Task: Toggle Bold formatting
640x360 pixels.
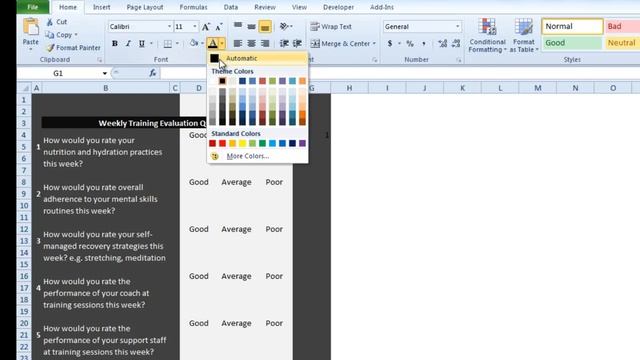Action: pos(115,44)
